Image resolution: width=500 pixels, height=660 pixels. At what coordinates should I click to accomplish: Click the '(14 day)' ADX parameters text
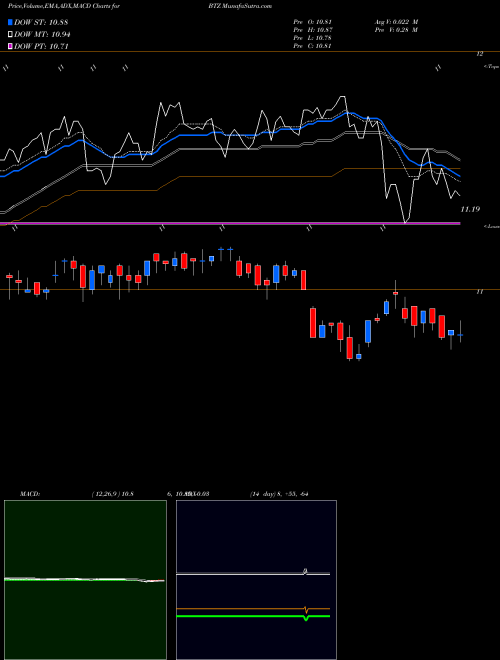click(x=264, y=494)
